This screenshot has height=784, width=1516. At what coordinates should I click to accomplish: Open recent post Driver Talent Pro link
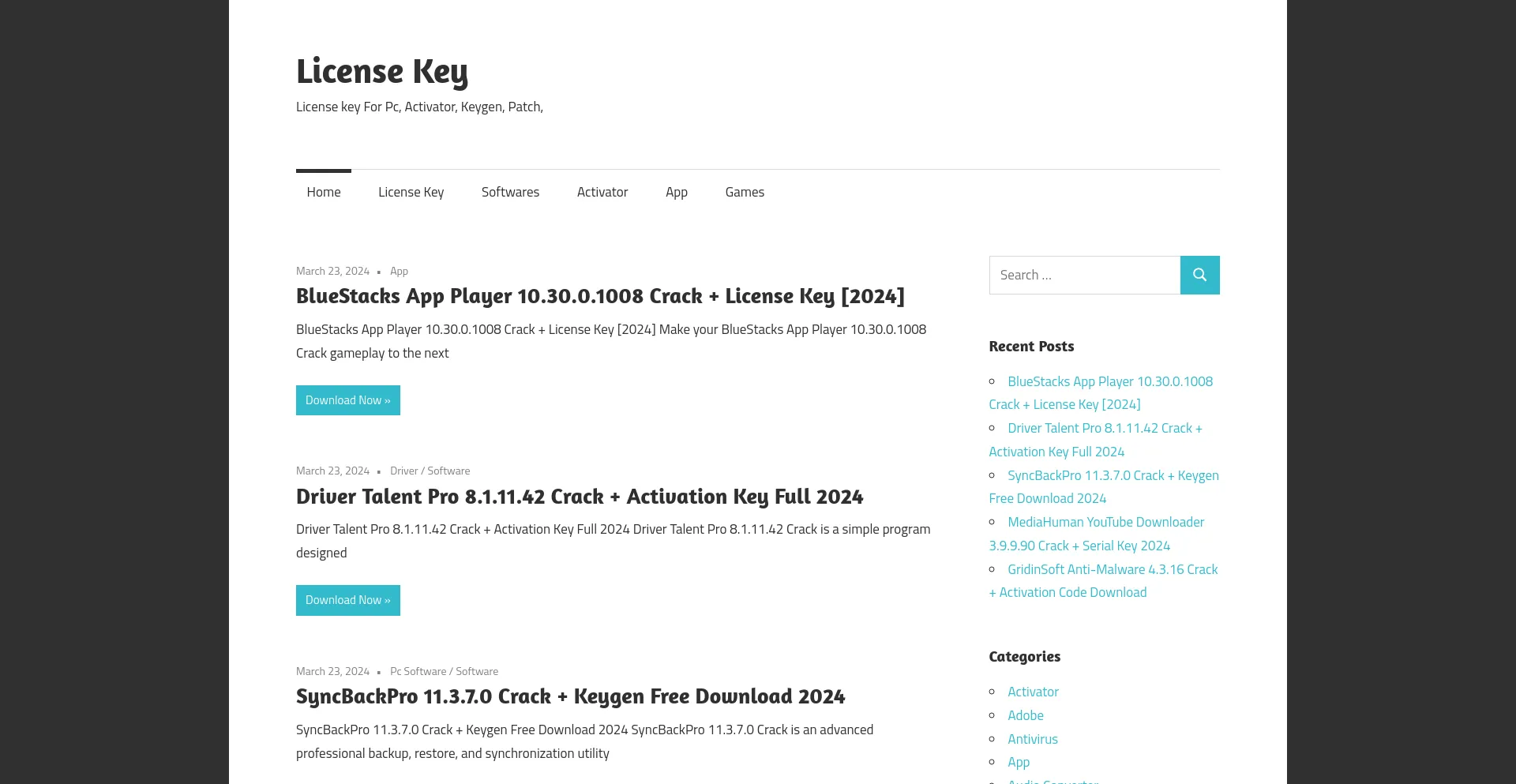click(x=1096, y=440)
